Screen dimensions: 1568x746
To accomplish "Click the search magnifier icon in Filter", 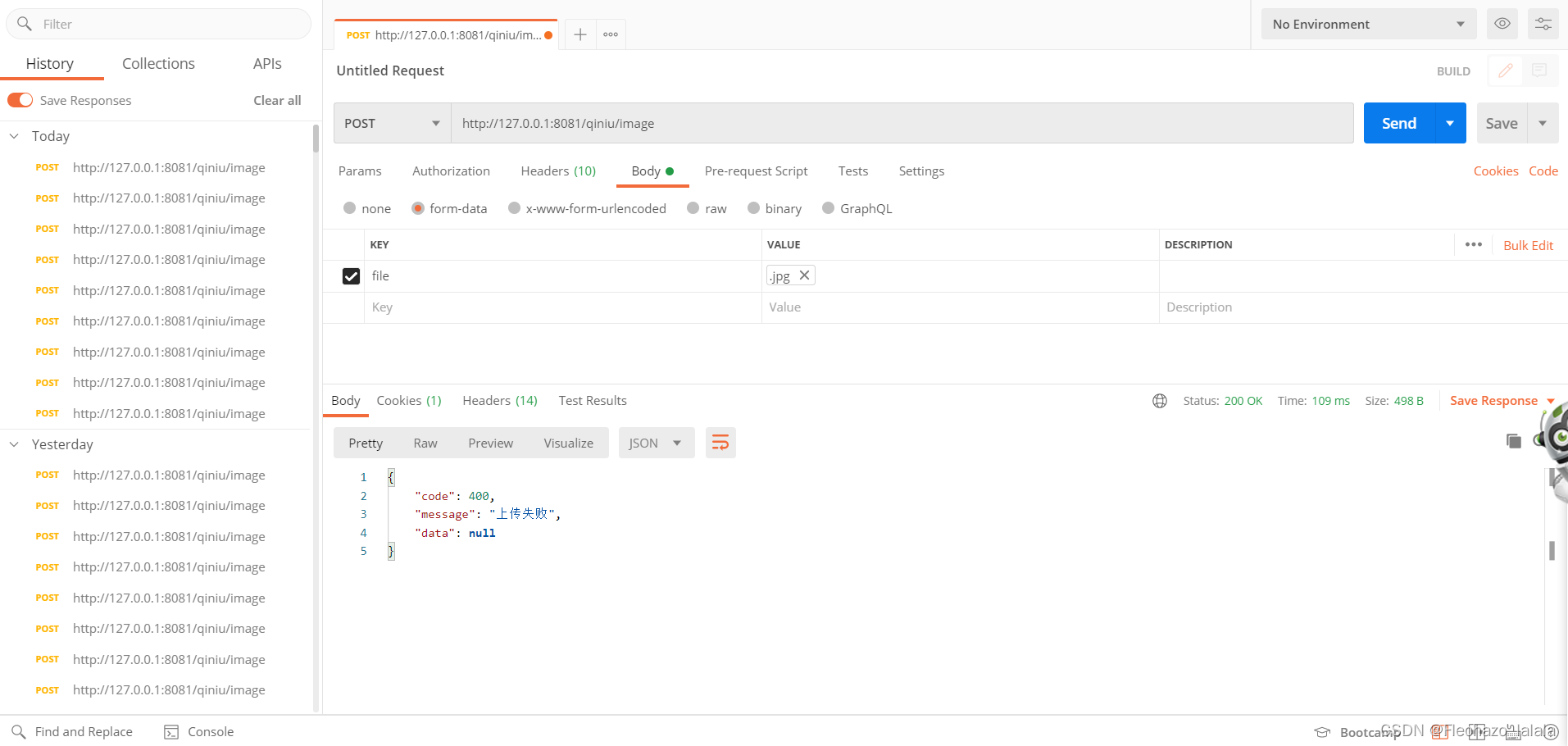I will (x=25, y=24).
